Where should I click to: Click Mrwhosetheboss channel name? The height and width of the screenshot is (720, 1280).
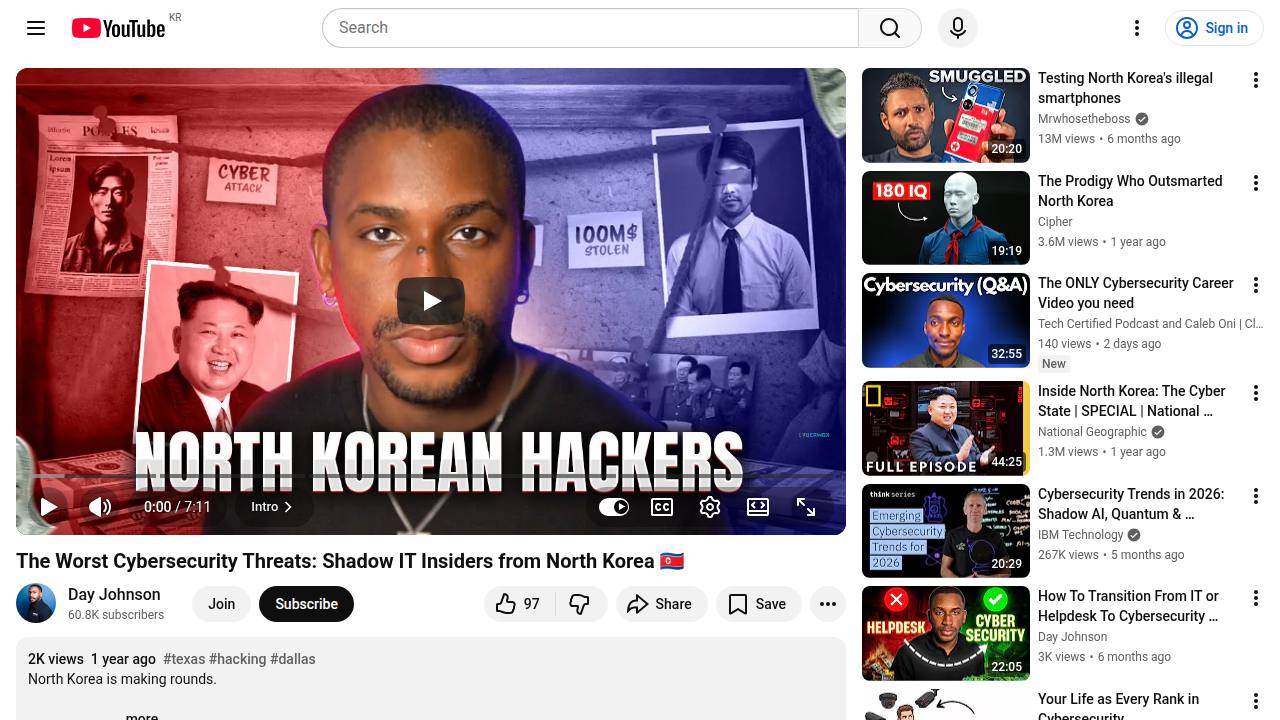tap(1084, 119)
